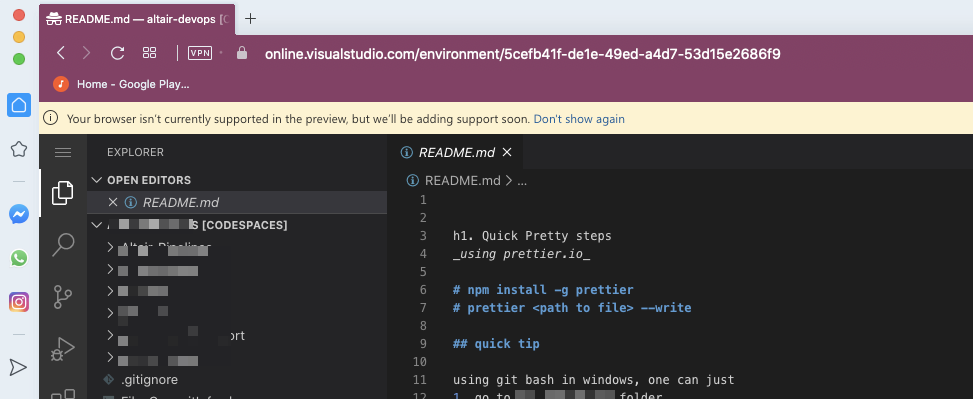Click the site security padlock icon
The height and width of the screenshot is (399, 973).
point(242,53)
